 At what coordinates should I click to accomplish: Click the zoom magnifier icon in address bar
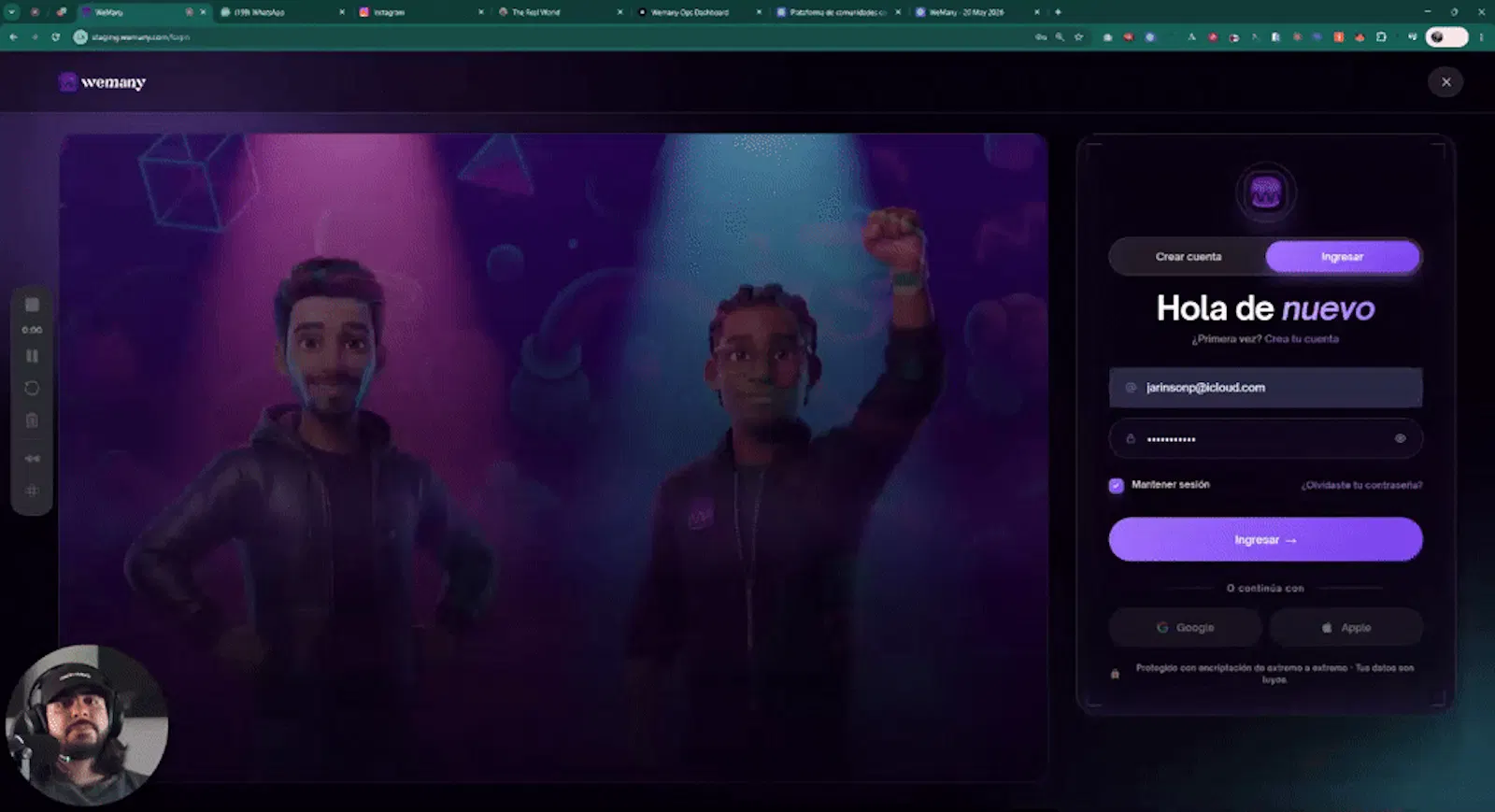[x=1060, y=37]
